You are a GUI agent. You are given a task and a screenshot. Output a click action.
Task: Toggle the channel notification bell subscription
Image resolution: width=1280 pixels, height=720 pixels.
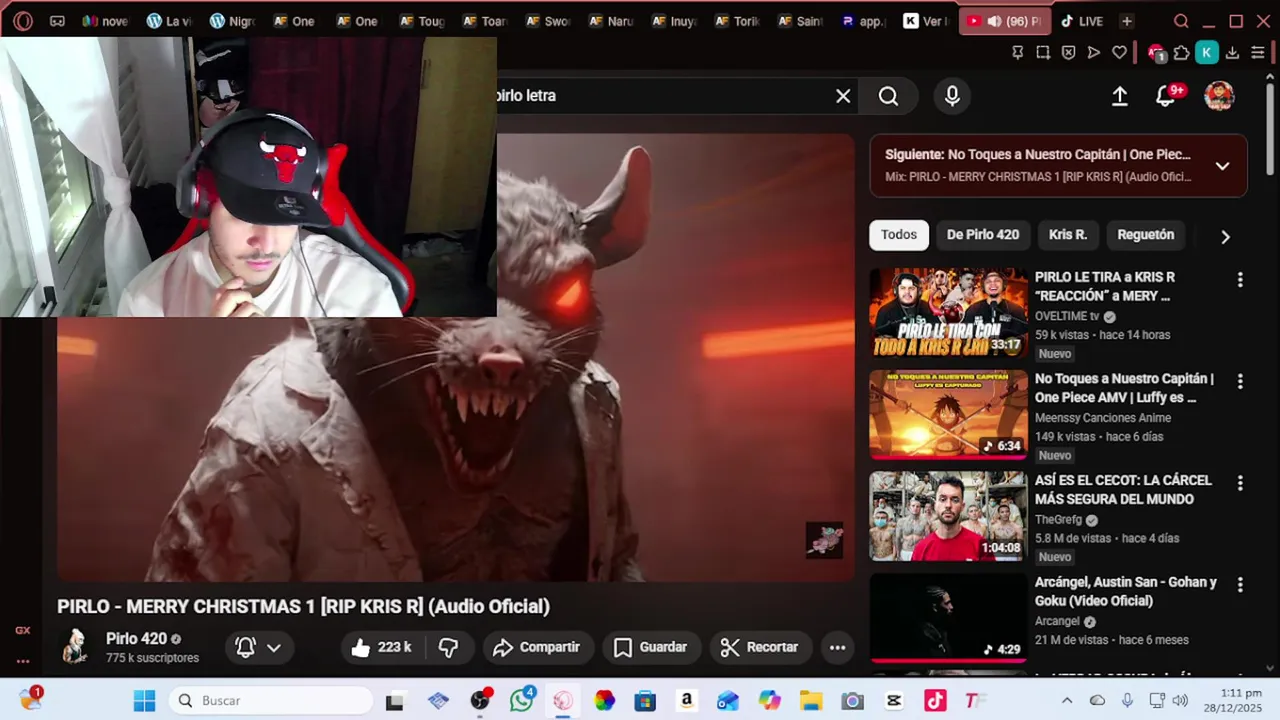[258, 647]
